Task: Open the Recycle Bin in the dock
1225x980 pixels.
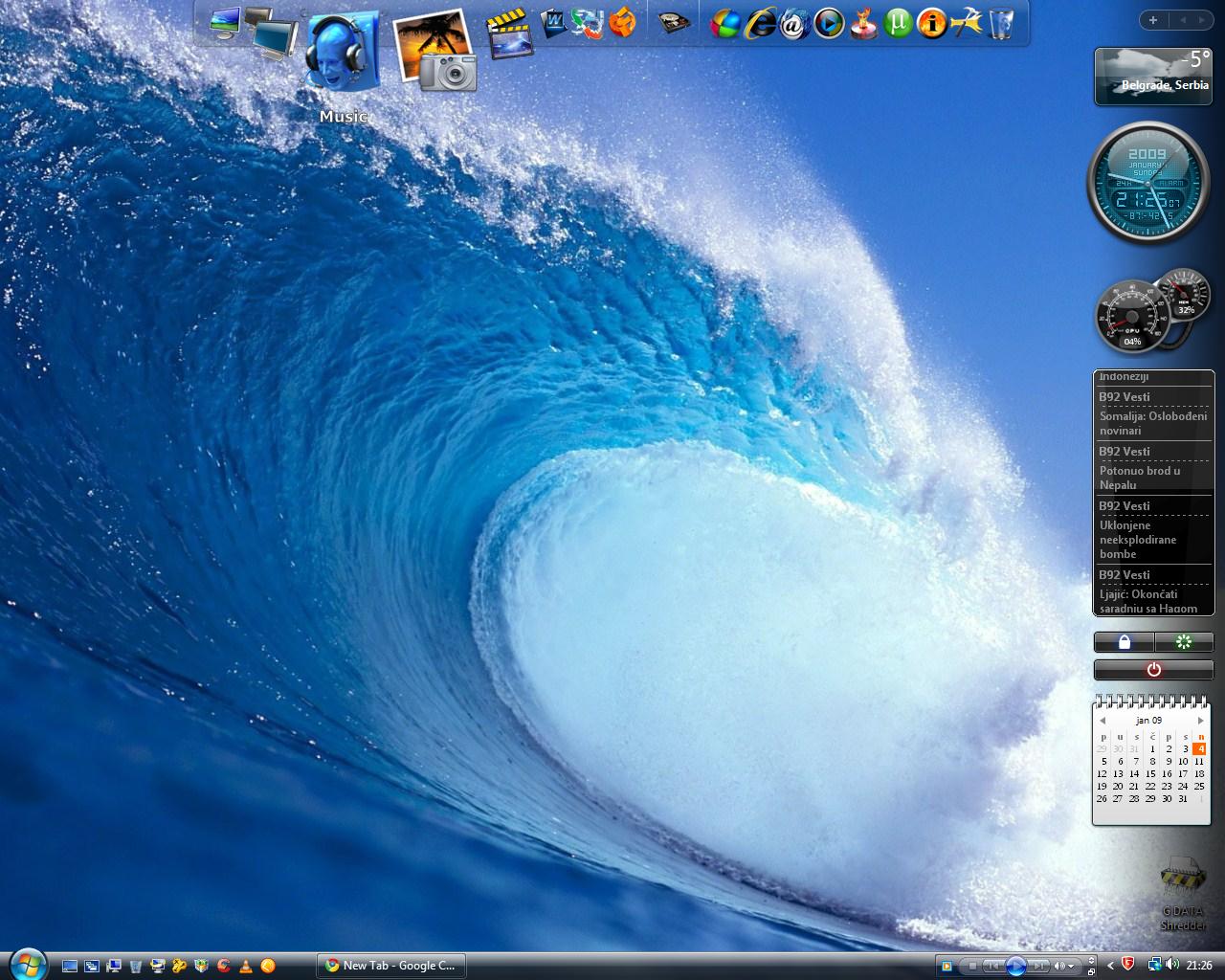Action: click(1000, 23)
